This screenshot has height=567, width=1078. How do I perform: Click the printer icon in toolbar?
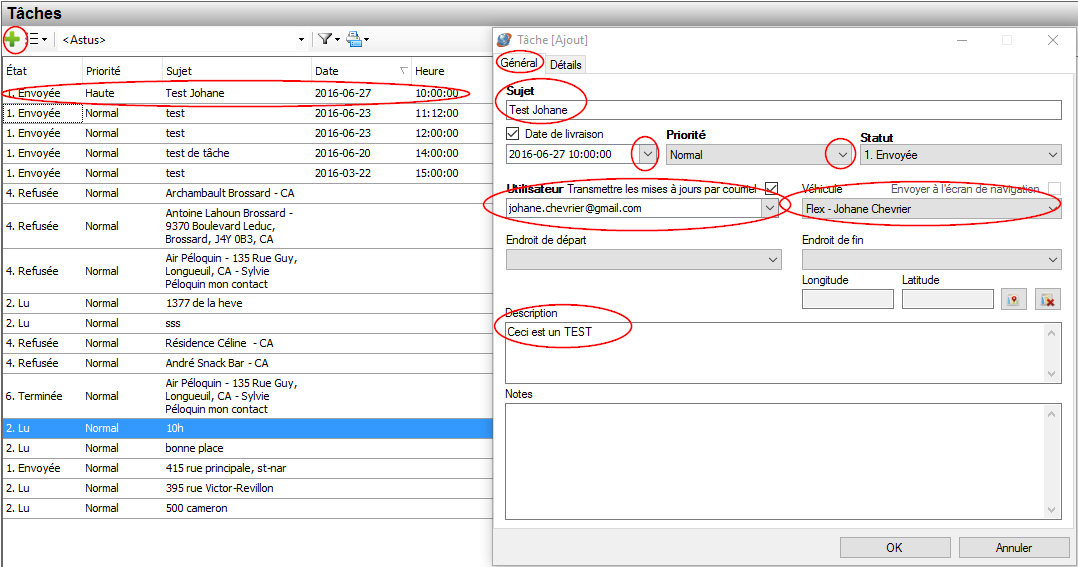[x=354, y=40]
